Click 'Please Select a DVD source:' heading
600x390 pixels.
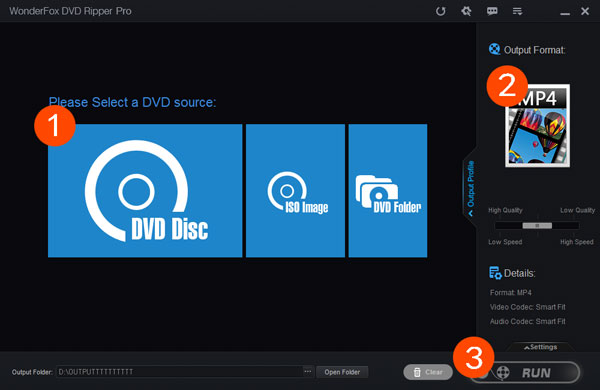(x=132, y=102)
